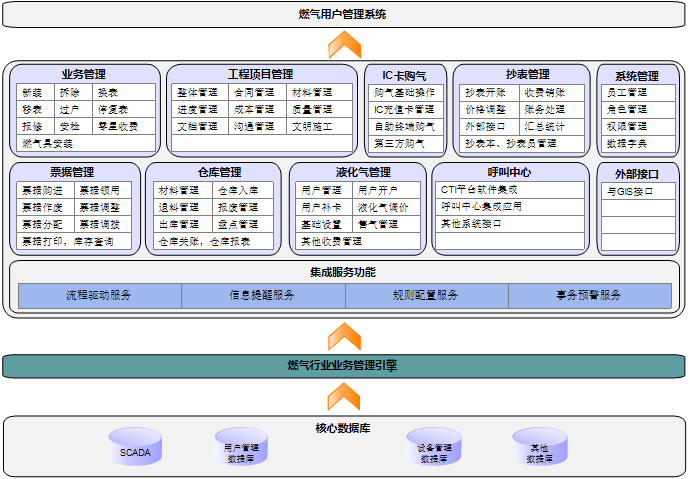Open 数据字典 under 系统管理

tap(627, 144)
